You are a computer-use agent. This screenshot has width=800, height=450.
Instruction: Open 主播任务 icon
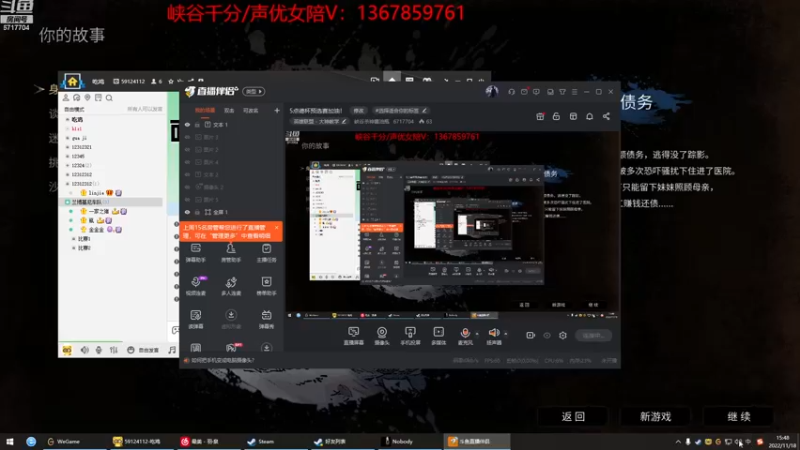click(x=266, y=253)
